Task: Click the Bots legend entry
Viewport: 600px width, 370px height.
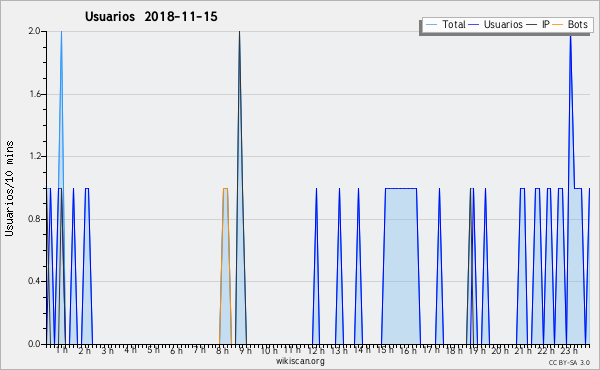Action: coord(570,24)
